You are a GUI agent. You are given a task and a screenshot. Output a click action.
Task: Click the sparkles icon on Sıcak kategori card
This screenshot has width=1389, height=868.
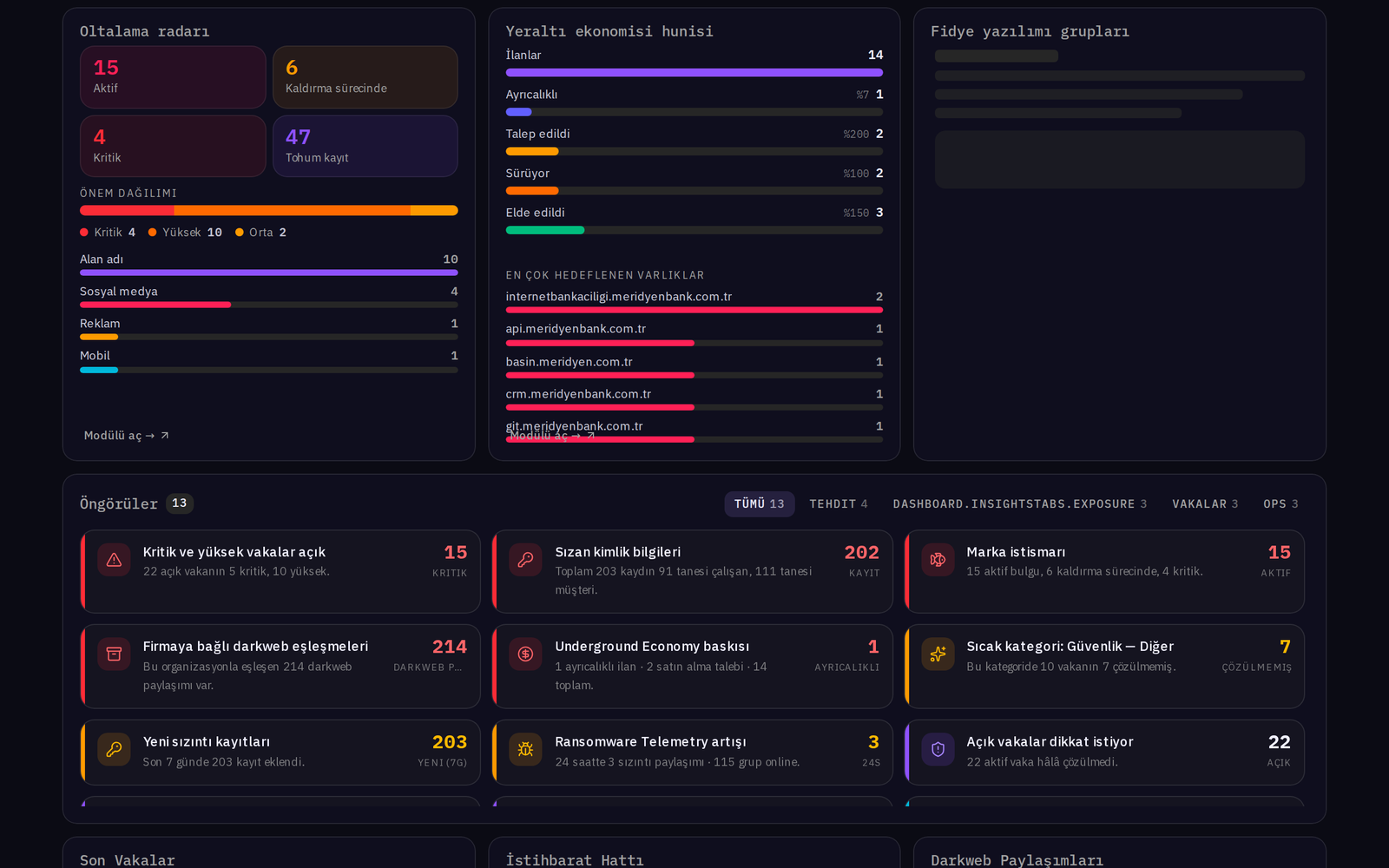(938, 654)
